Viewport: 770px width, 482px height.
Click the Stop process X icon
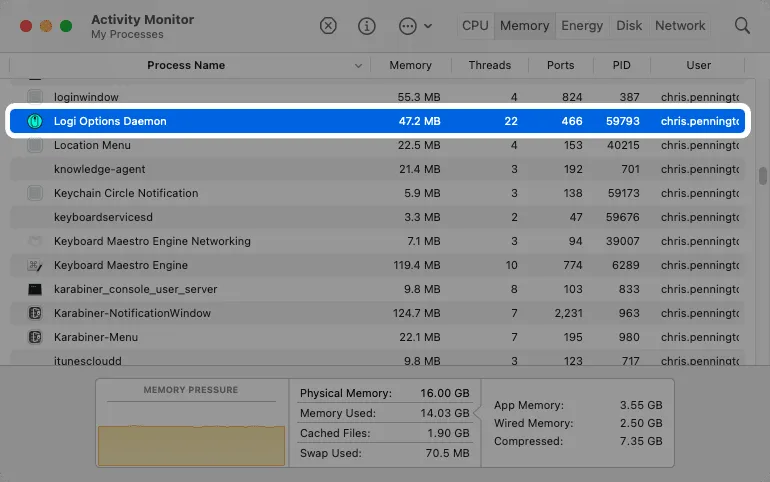coord(328,26)
